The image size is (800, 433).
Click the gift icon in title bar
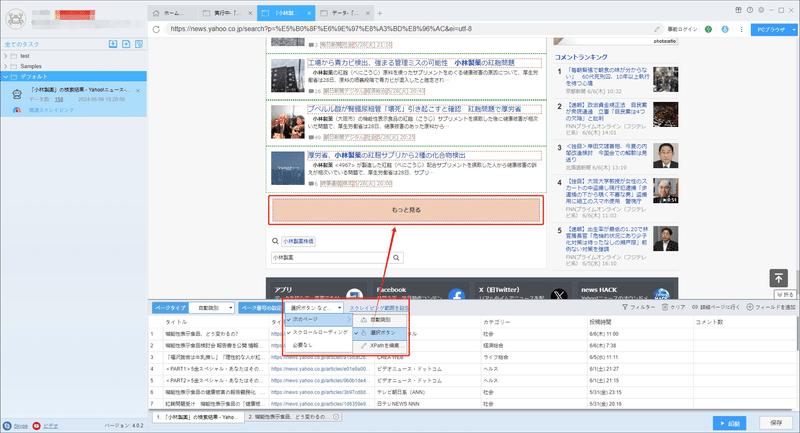coord(738,10)
